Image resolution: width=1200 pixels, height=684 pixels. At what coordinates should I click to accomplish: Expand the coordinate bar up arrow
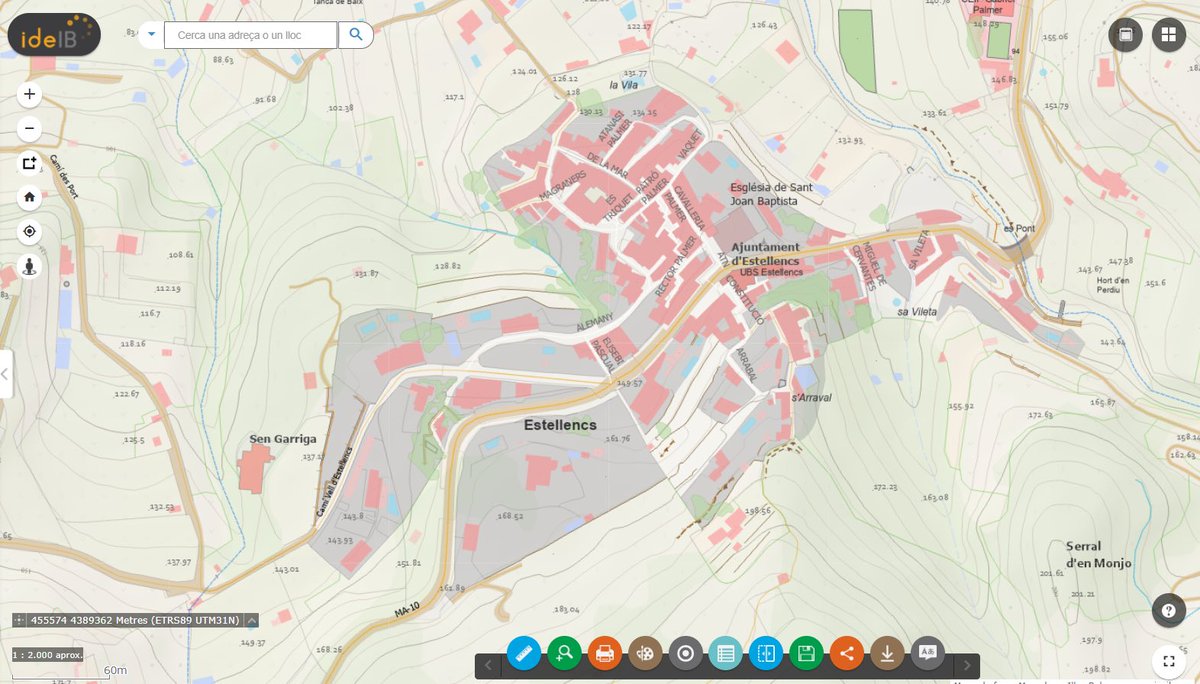click(x=251, y=620)
